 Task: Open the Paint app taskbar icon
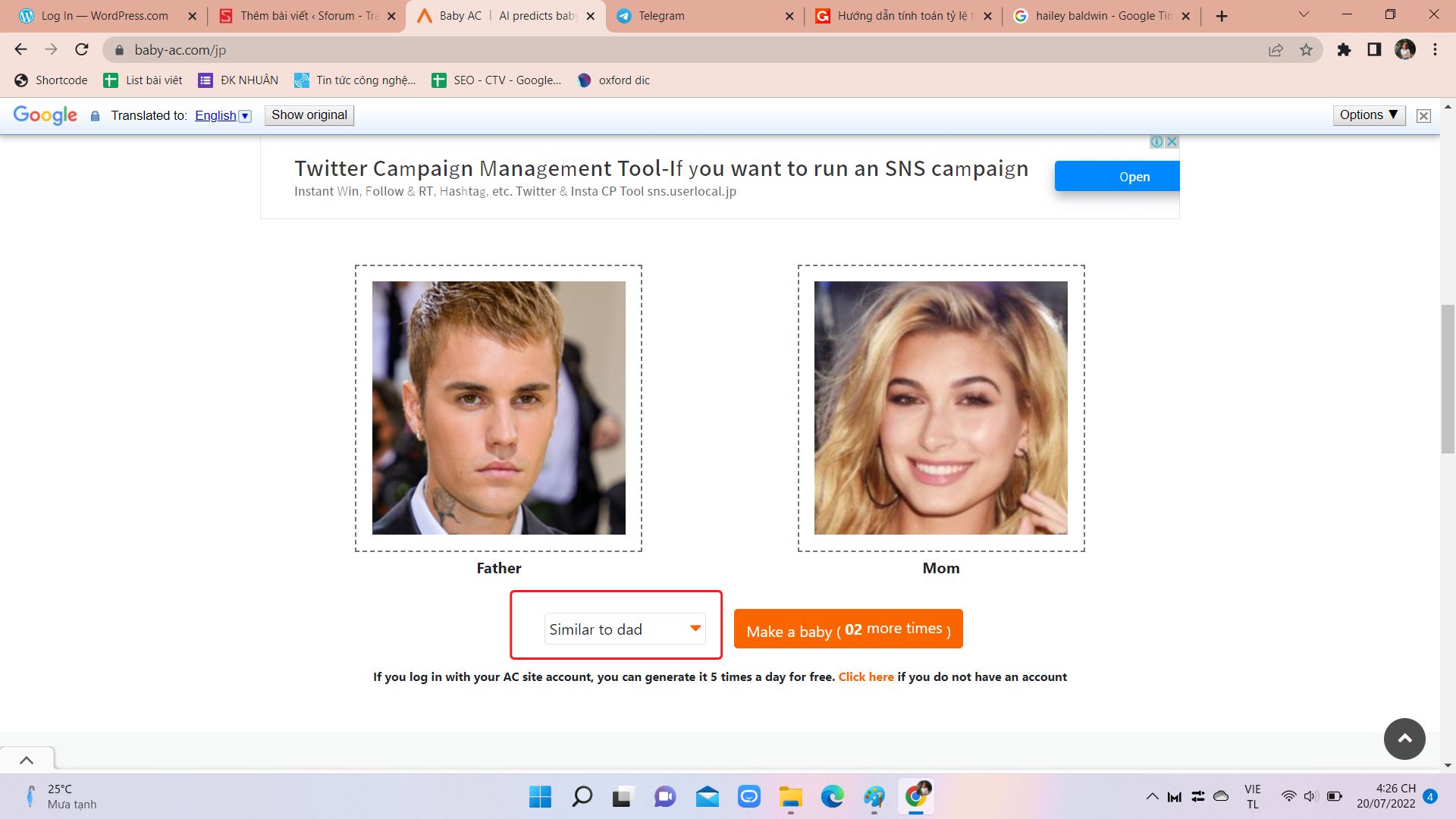874,796
